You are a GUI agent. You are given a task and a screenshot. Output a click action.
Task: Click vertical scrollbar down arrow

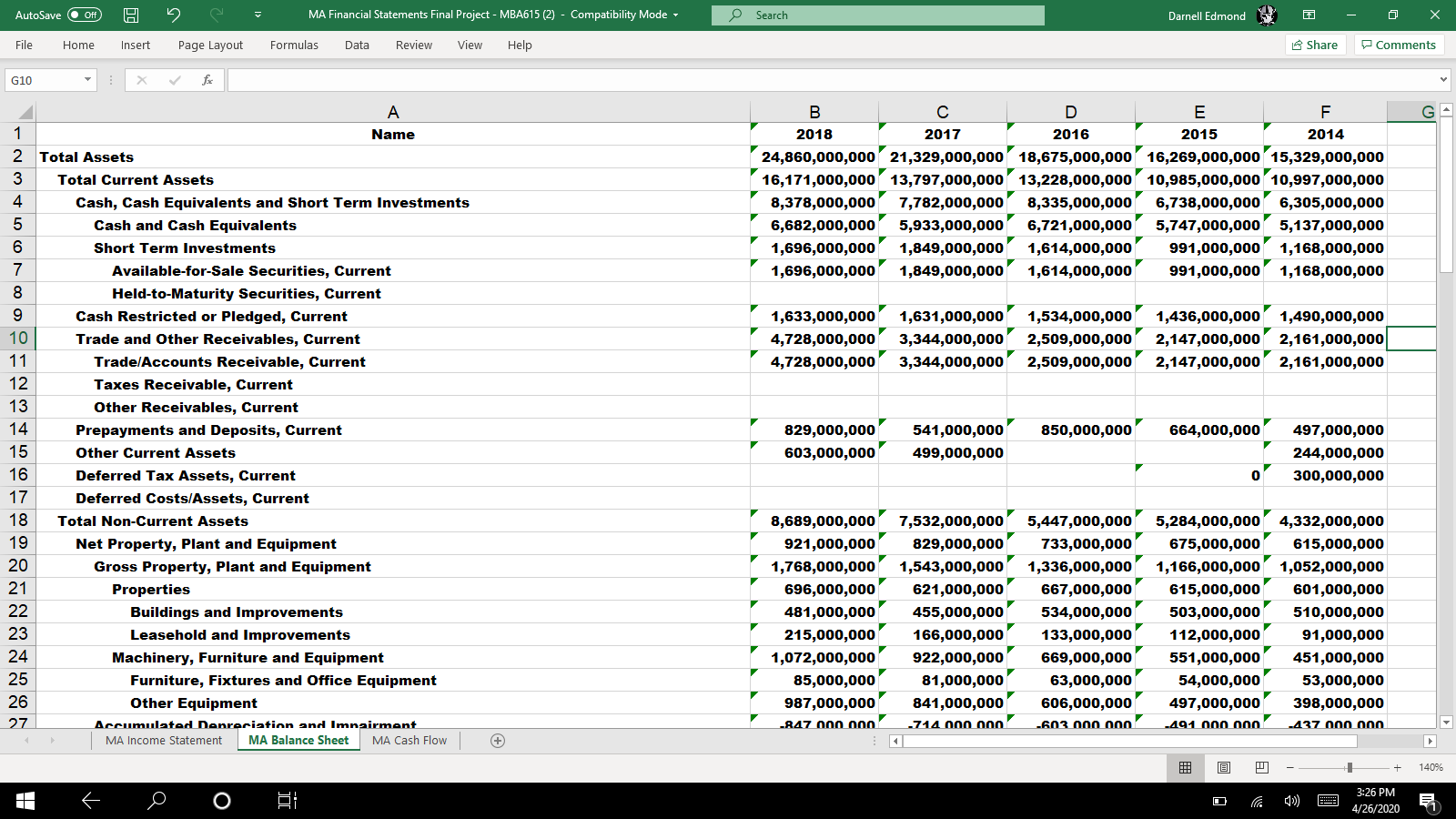pyautogui.click(x=1447, y=722)
